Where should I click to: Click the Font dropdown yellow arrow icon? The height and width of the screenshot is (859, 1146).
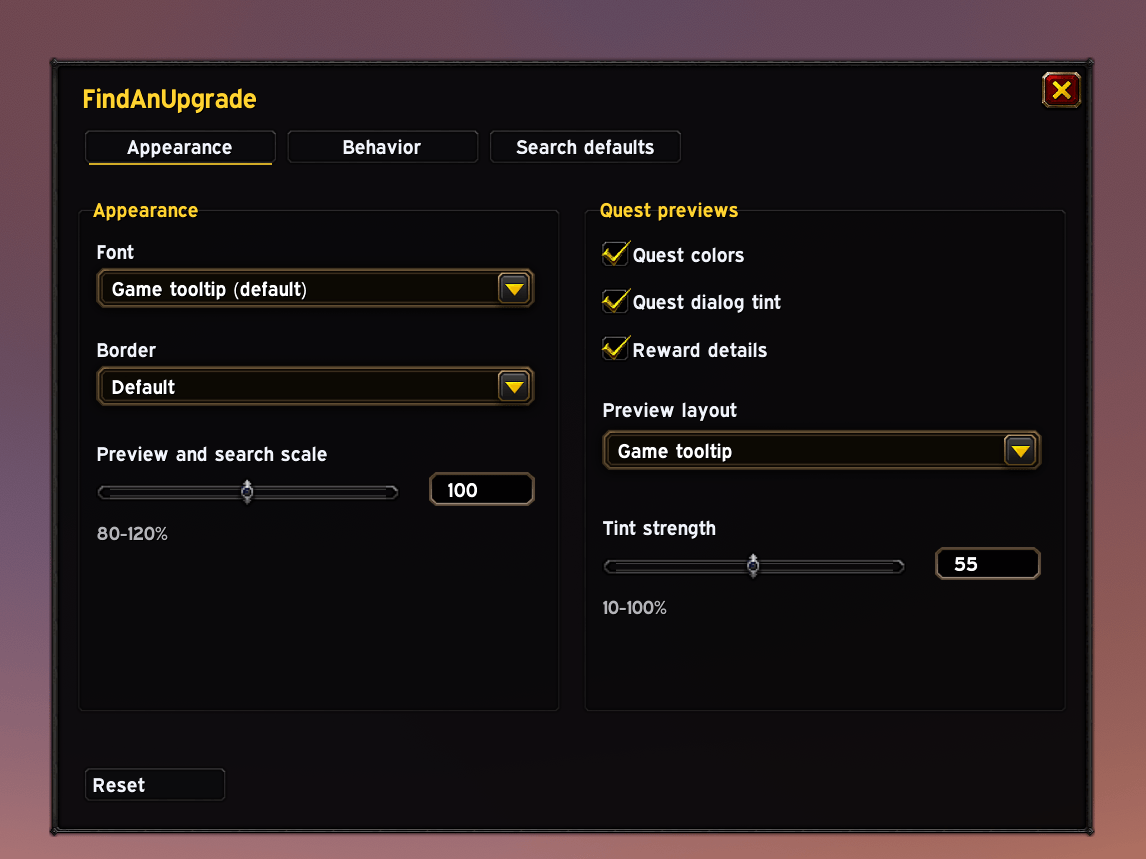pyautogui.click(x=514, y=289)
